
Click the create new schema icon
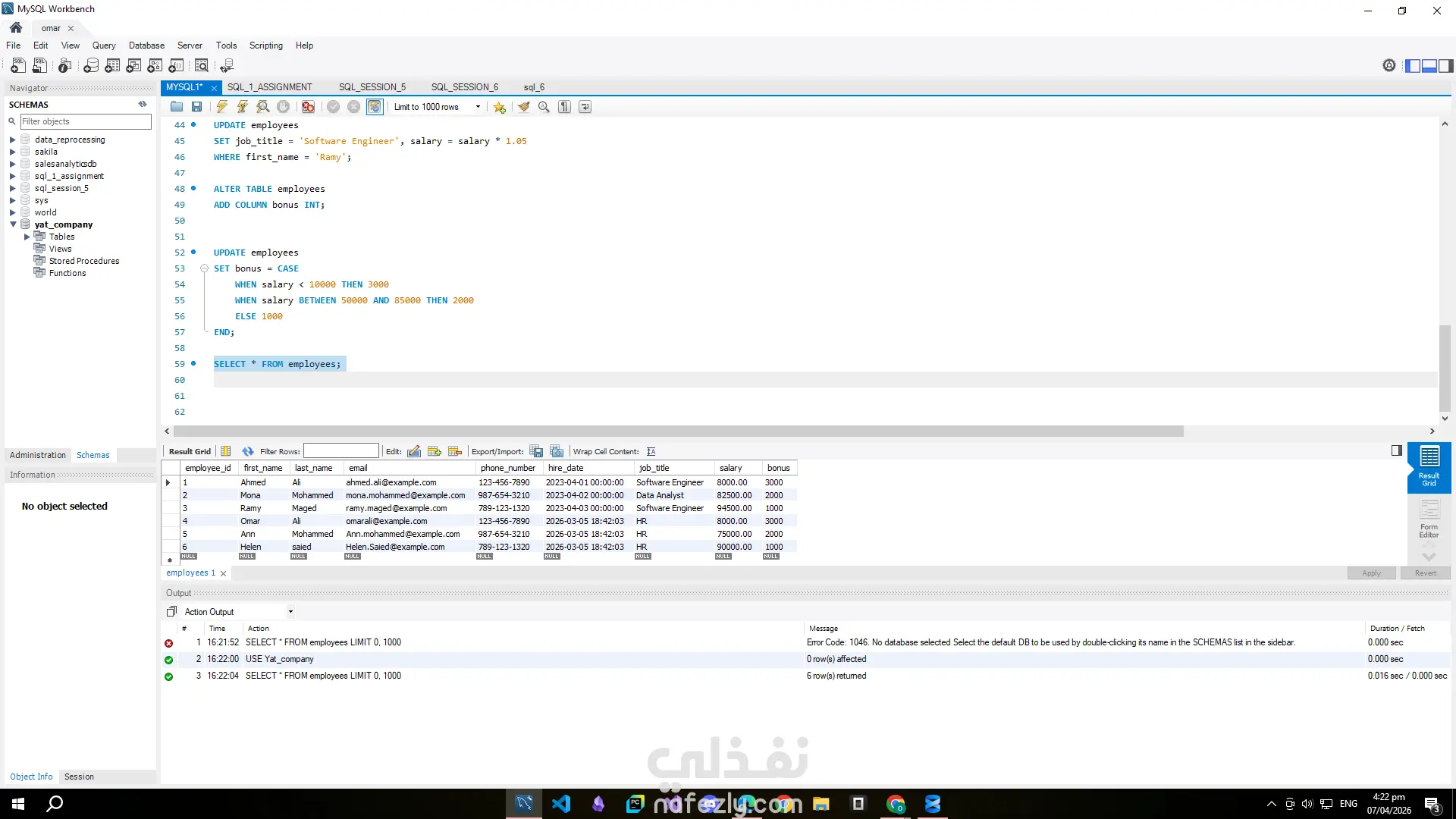(91, 66)
